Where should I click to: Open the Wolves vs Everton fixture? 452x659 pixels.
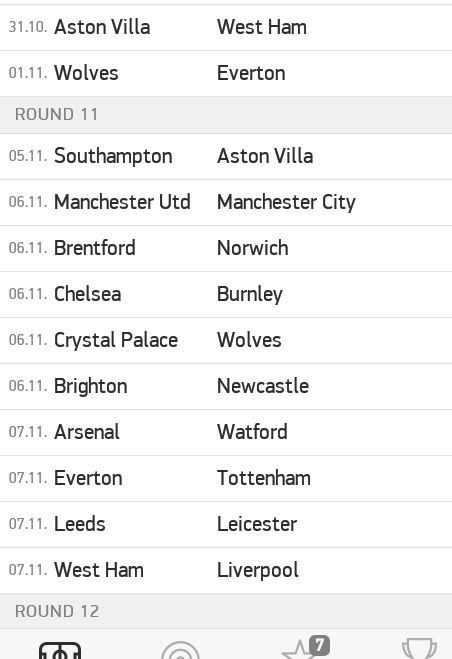click(226, 74)
